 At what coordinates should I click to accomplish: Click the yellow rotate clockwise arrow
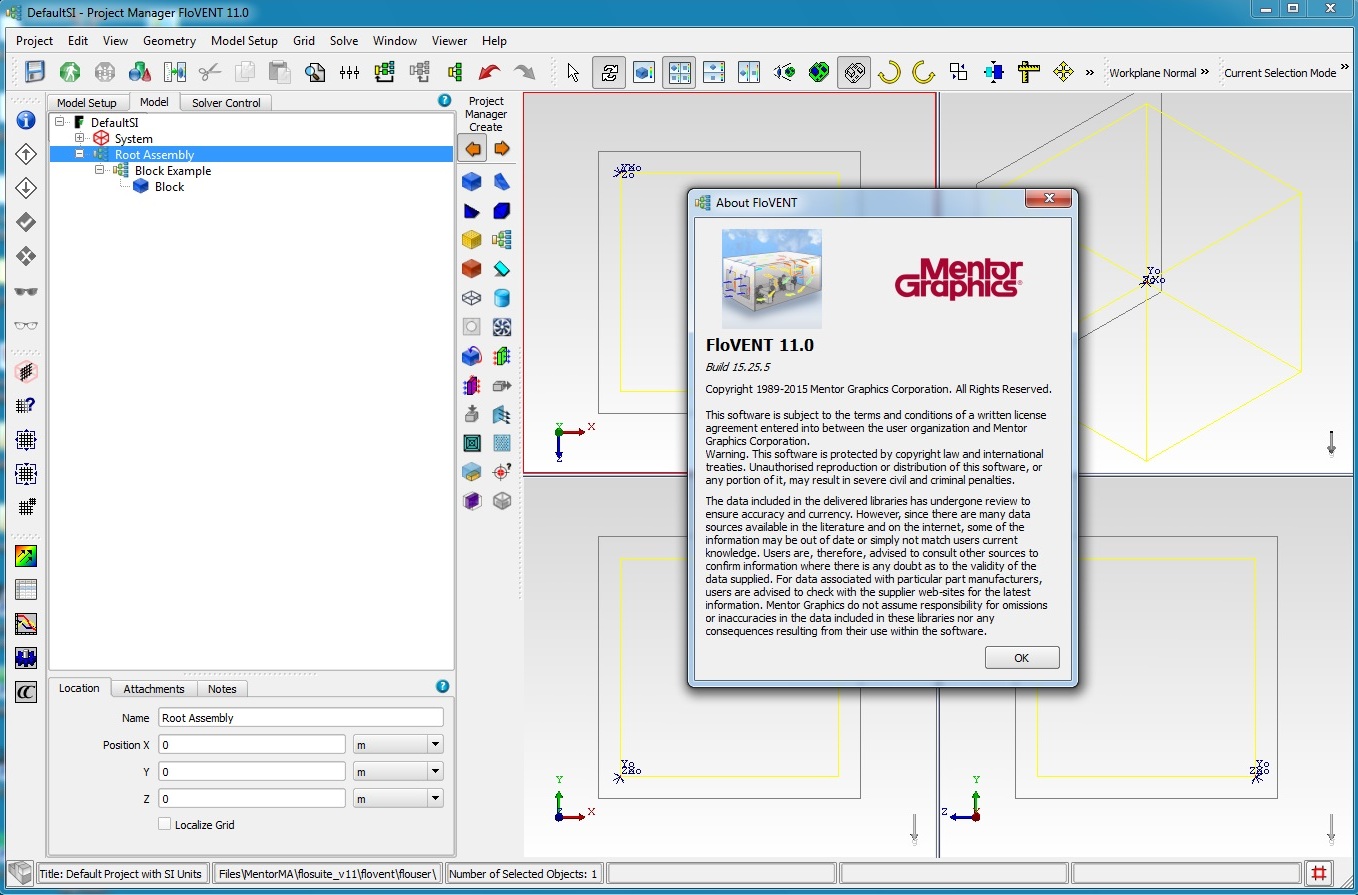click(x=889, y=72)
